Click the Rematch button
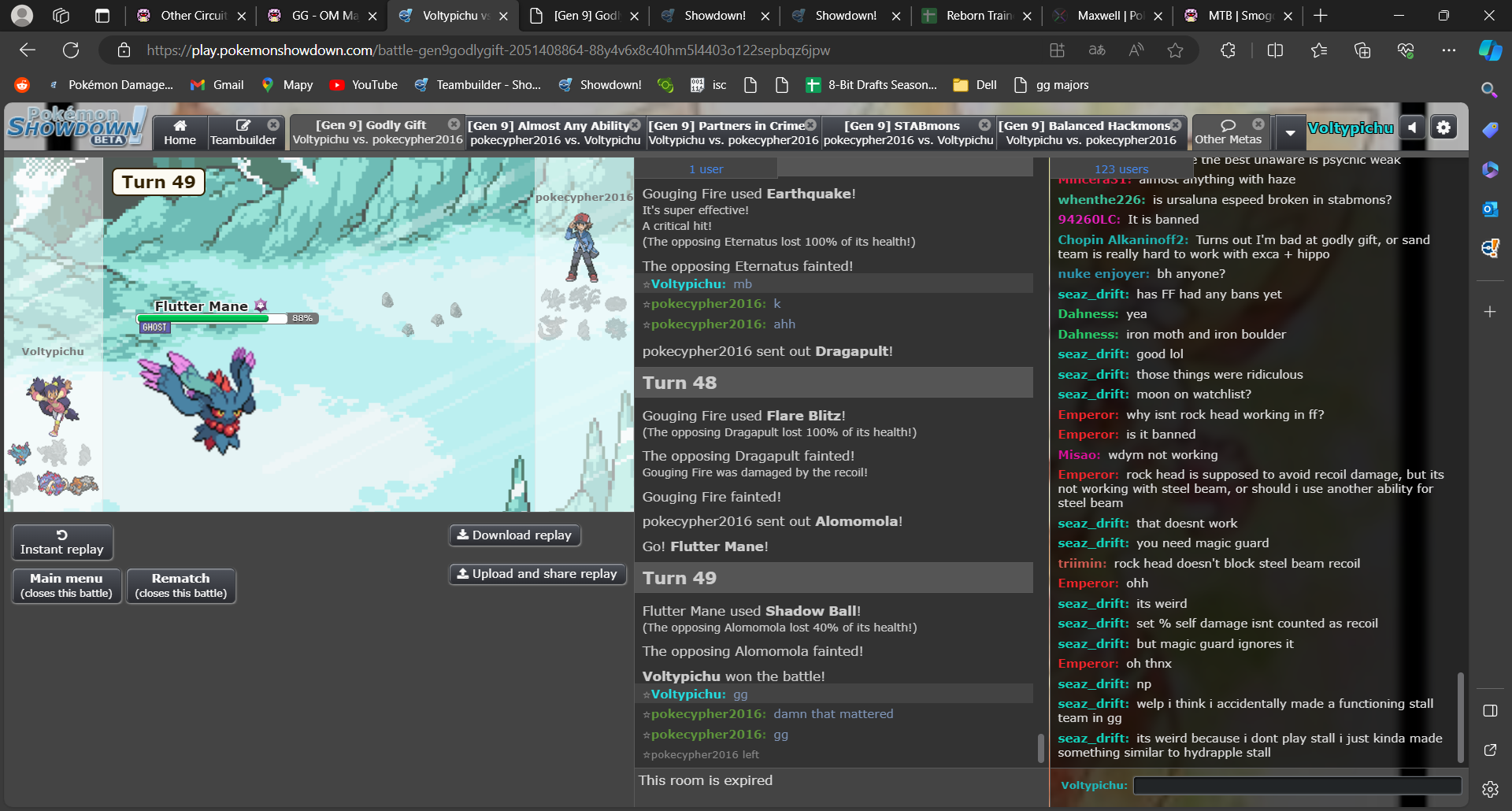Screen dimensions: 1512x811 pos(181,585)
